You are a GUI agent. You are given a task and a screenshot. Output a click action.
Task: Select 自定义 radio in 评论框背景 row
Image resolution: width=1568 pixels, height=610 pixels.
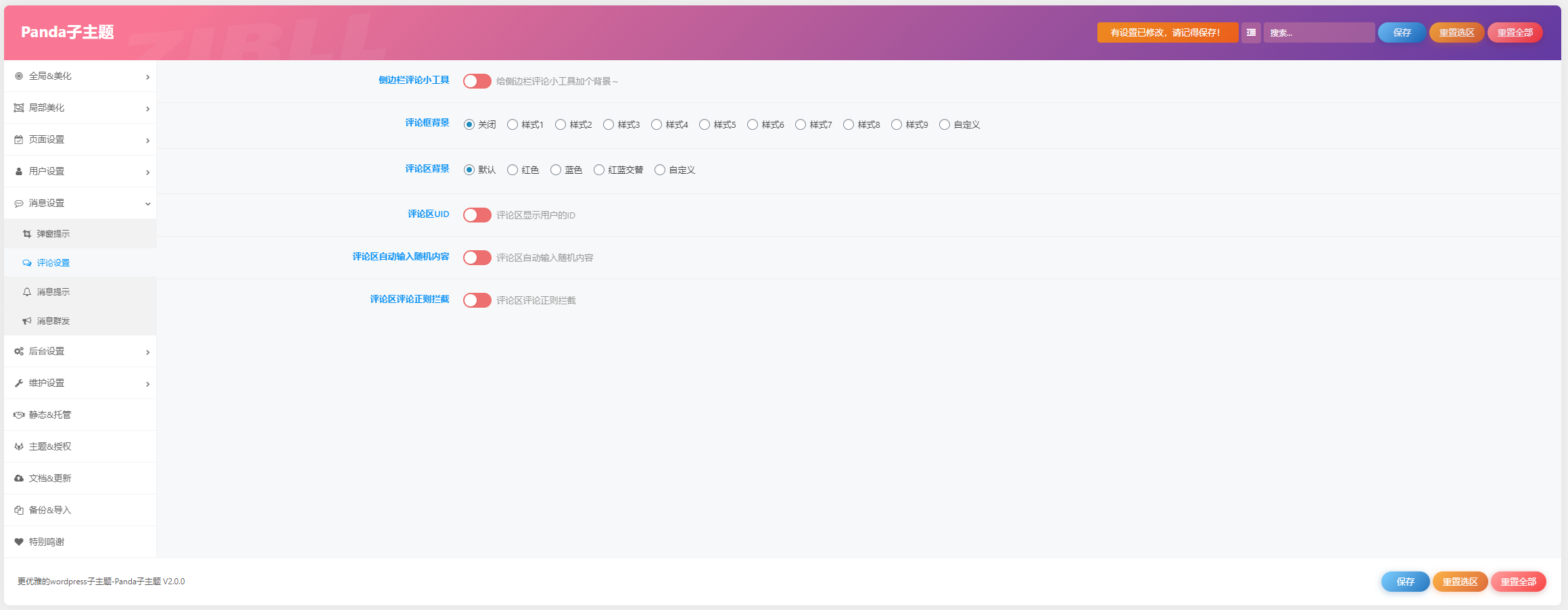click(945, 124)
